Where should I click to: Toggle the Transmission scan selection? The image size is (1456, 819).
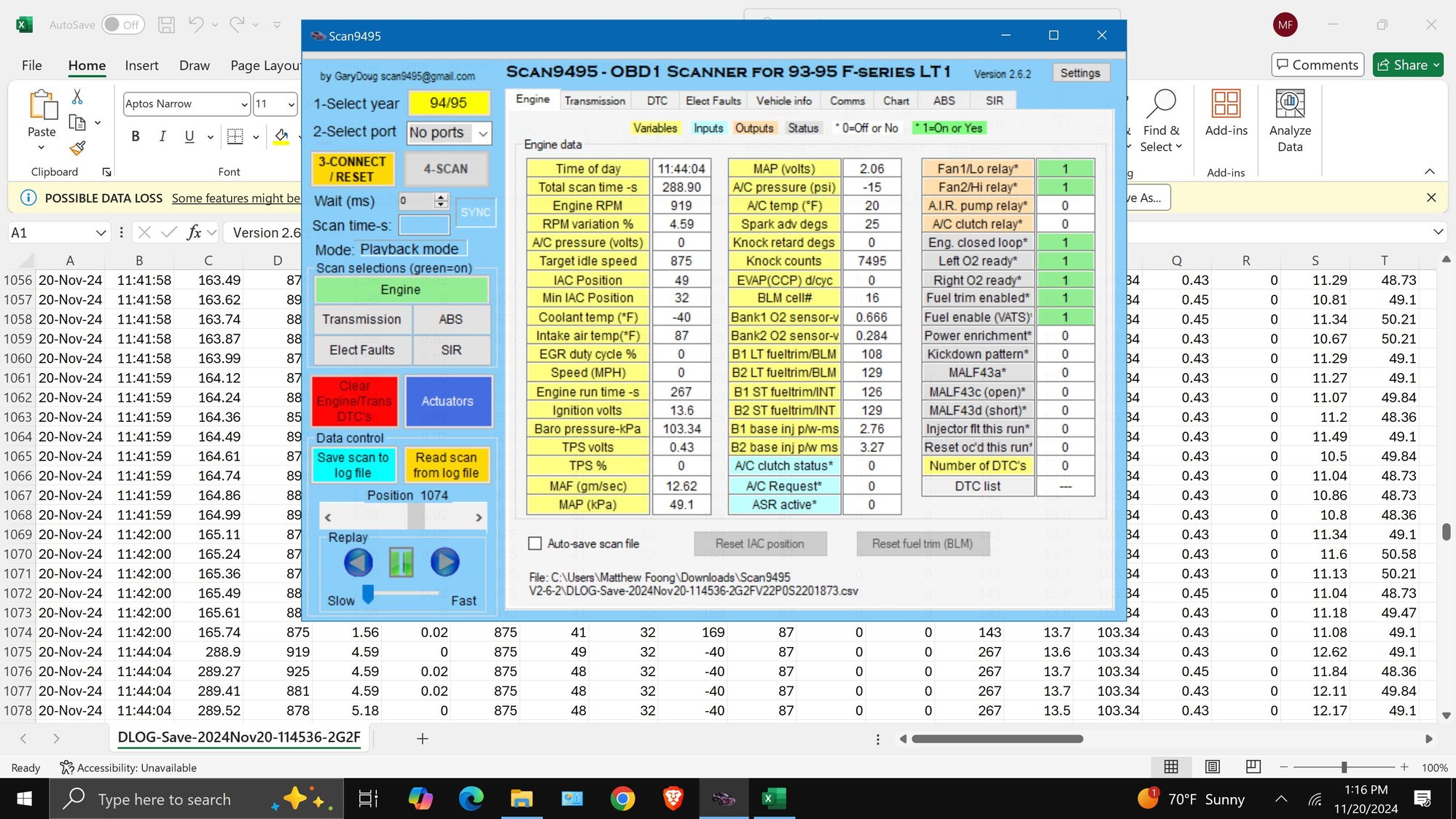pos(362,319)
